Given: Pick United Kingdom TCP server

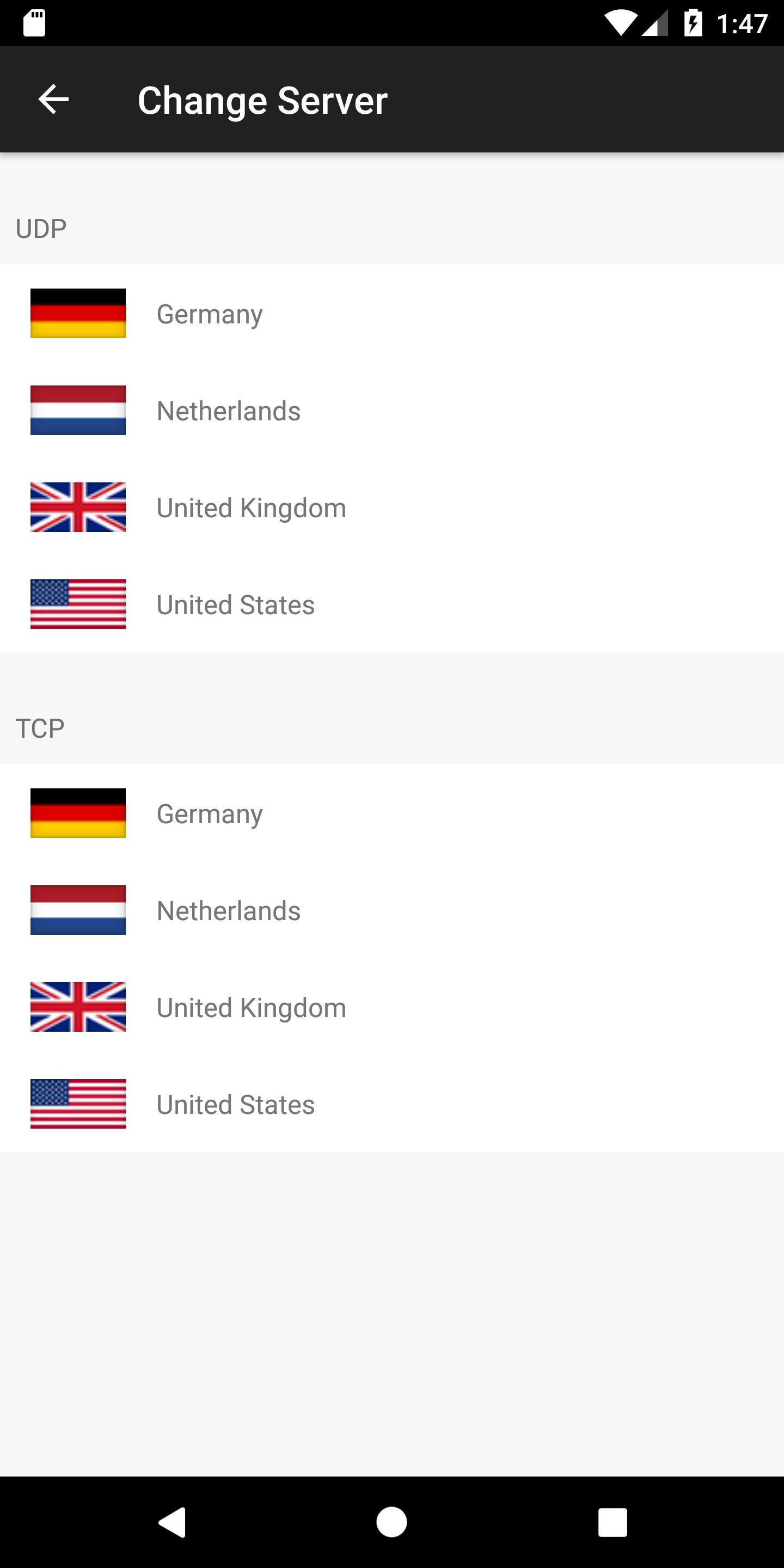Looking at the screenshot, I should click(252, 1007).
